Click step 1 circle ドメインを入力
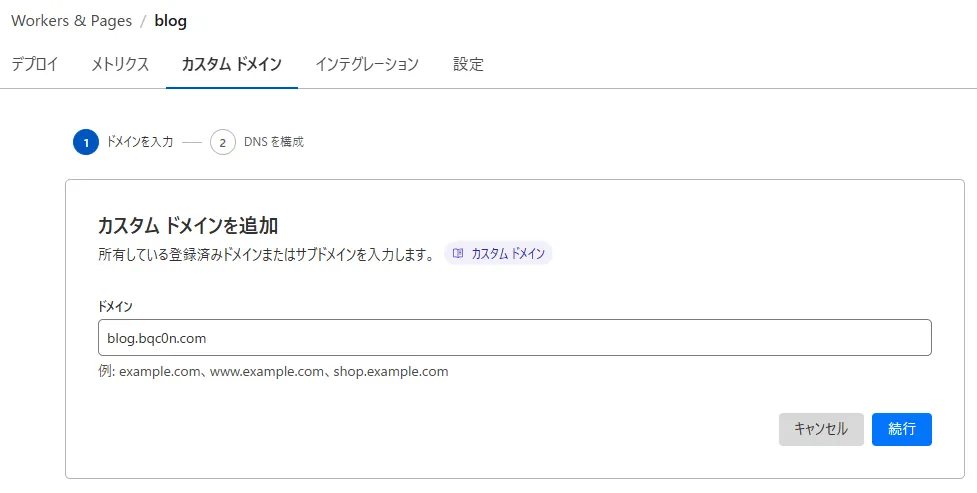977x493 pixels. tap(86, 142)
